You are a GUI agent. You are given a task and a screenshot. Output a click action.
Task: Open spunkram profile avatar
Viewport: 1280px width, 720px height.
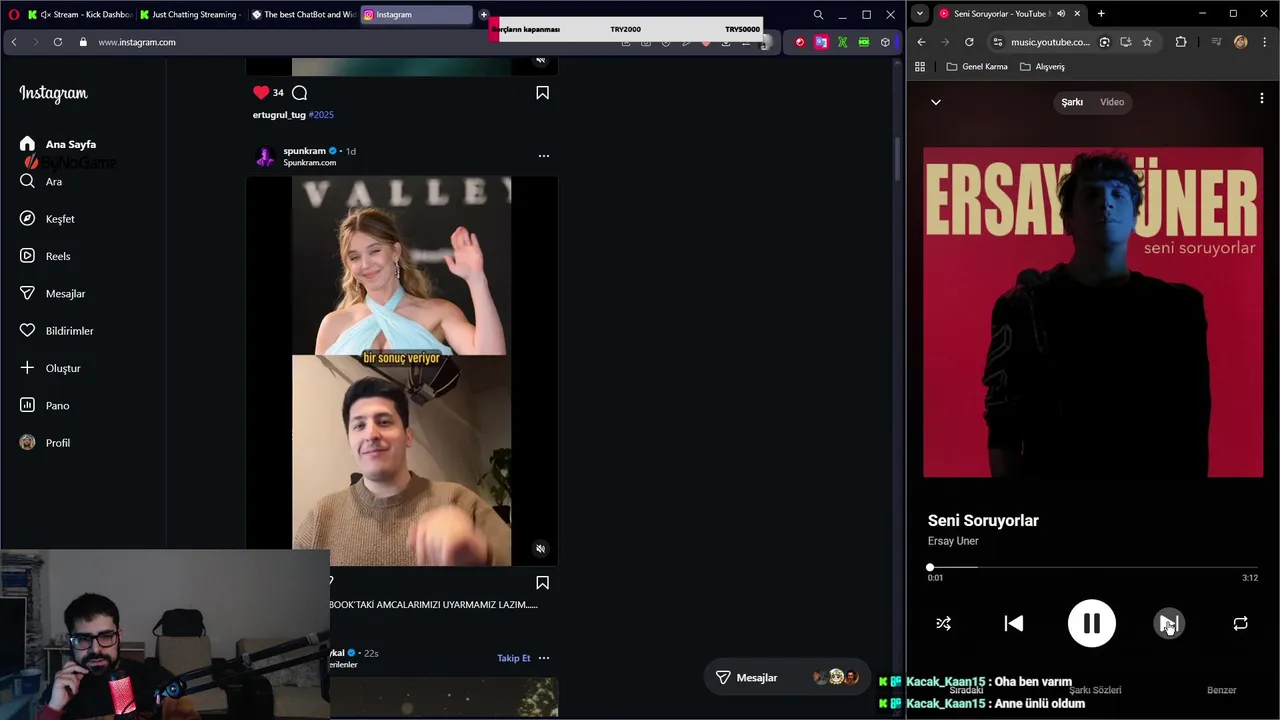[265, 156]
